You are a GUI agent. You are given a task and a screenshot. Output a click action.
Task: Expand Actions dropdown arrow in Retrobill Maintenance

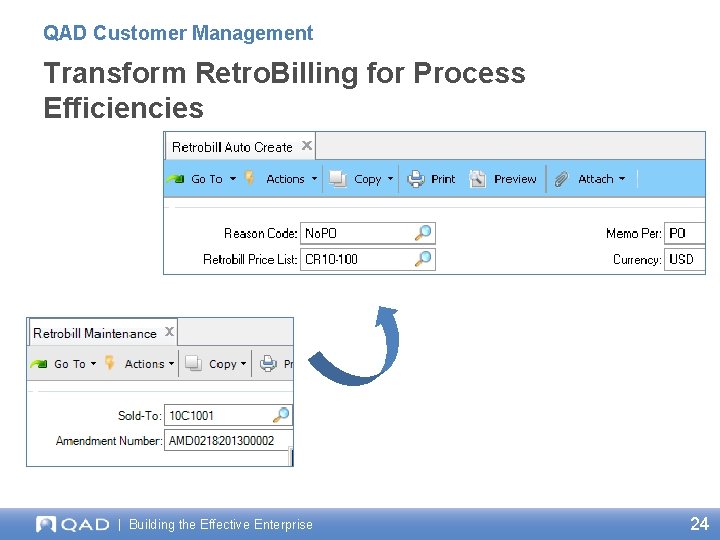click(171, 364)
